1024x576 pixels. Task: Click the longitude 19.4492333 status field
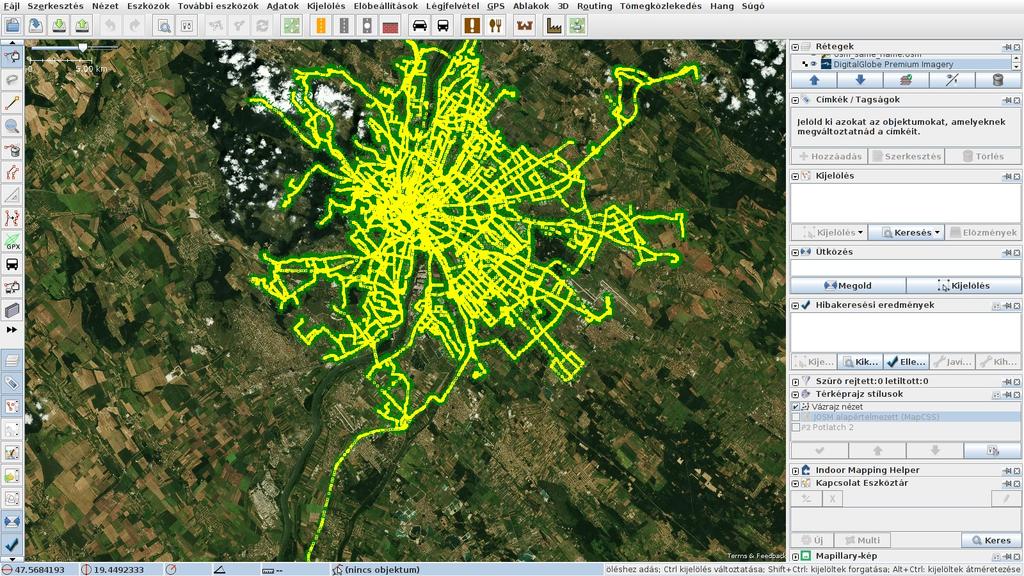[119, 569]
